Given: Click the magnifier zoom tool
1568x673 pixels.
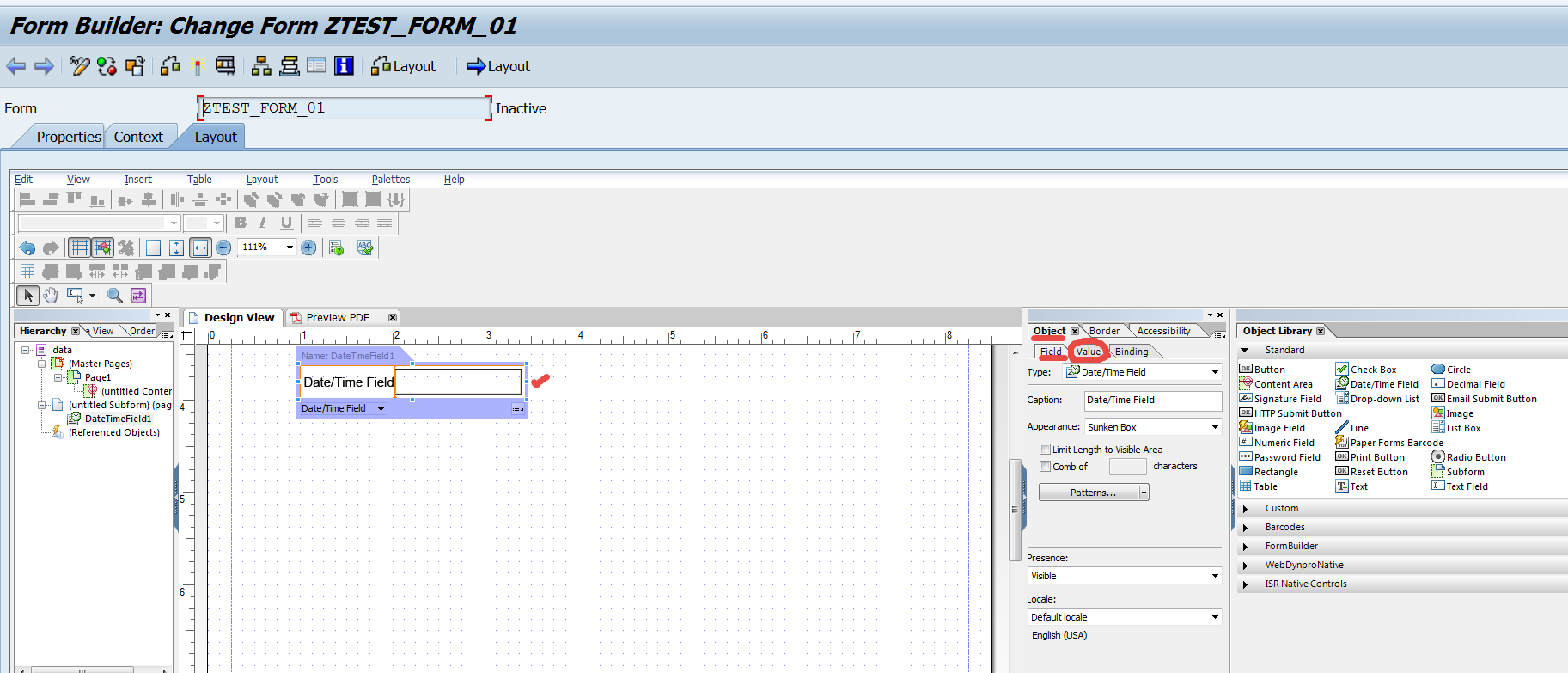Looking at the screenshot, I should 114,296.
